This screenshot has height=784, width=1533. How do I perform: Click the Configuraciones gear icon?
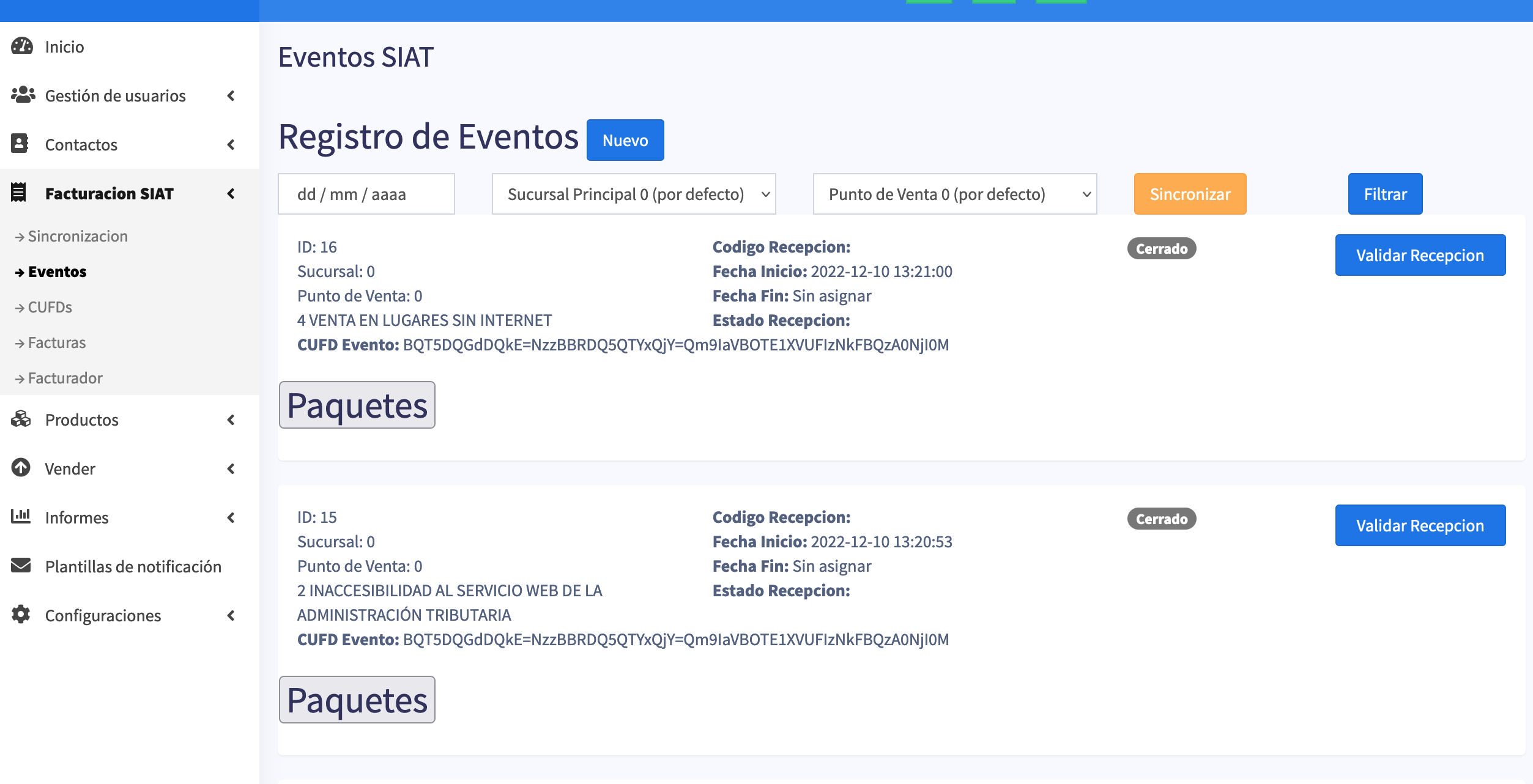[x=21, y=615]
